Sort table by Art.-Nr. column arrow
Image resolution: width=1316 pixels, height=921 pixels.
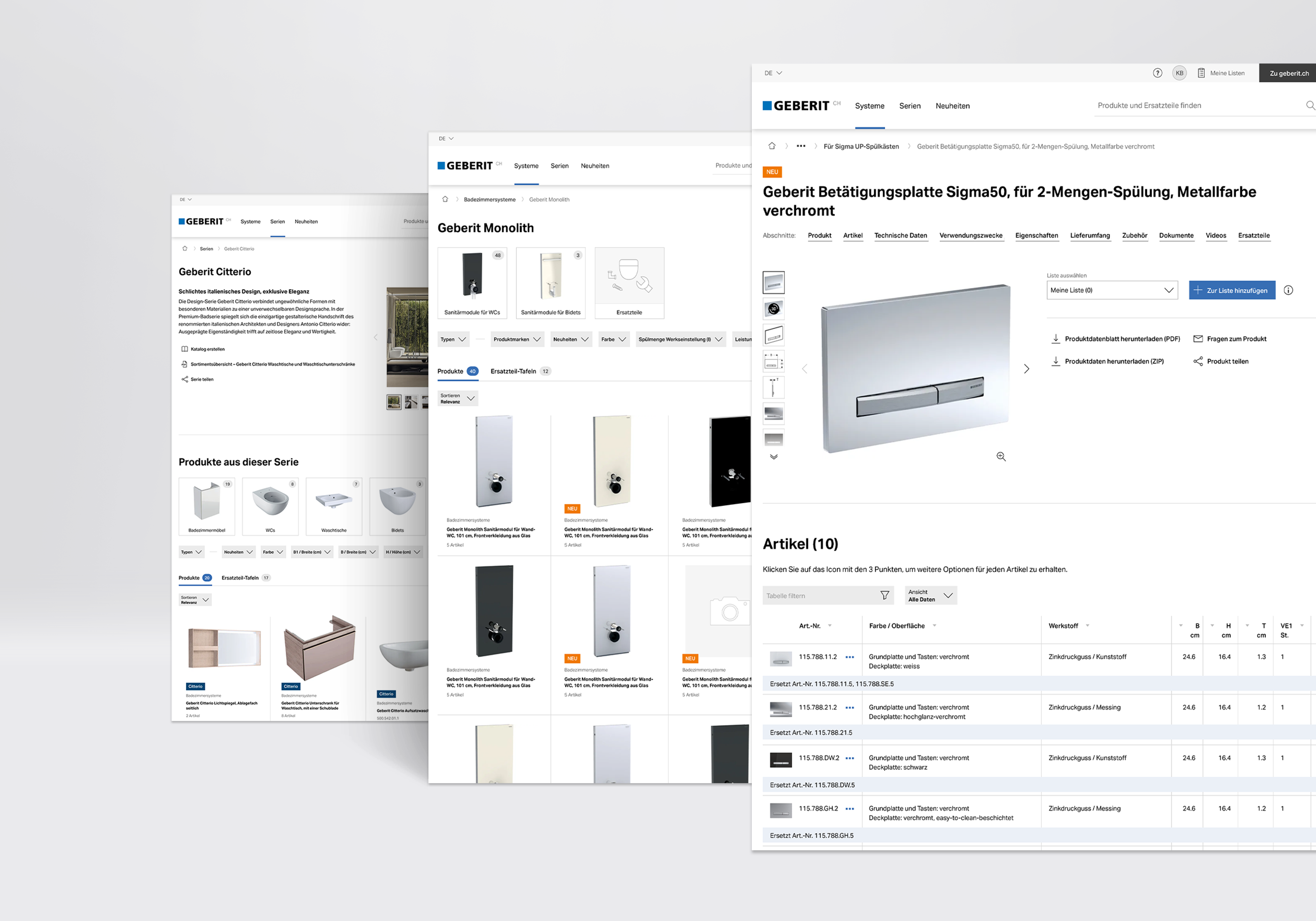click(829, 625)
